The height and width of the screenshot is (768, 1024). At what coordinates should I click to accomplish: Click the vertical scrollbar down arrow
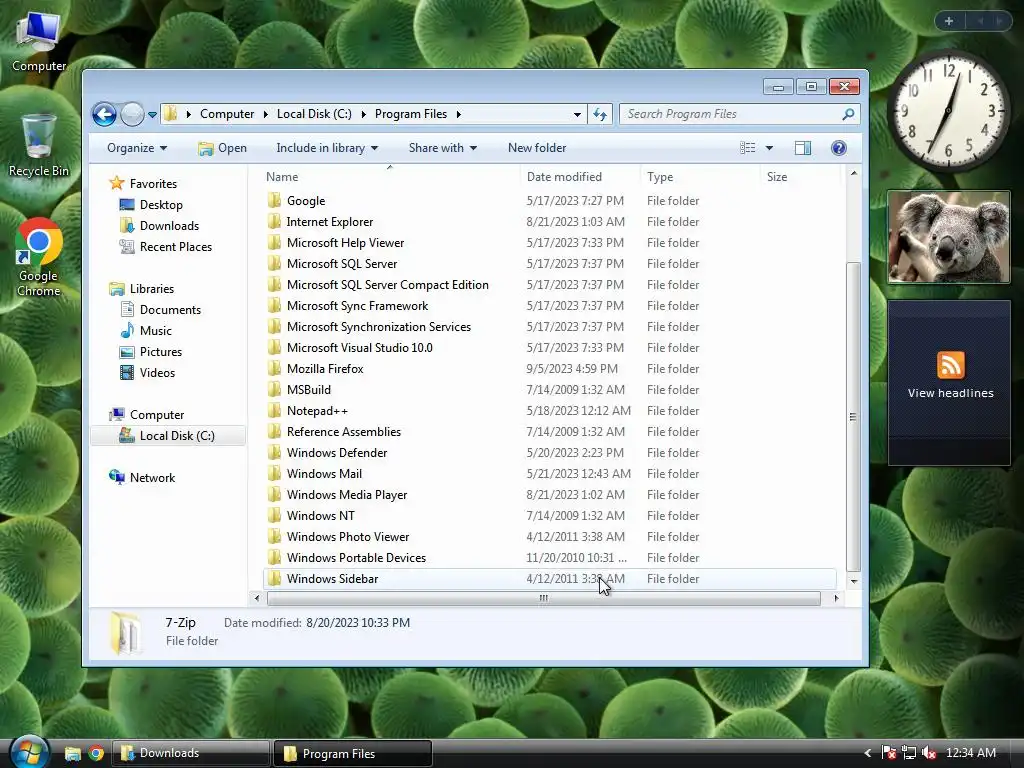coord(854,581)
